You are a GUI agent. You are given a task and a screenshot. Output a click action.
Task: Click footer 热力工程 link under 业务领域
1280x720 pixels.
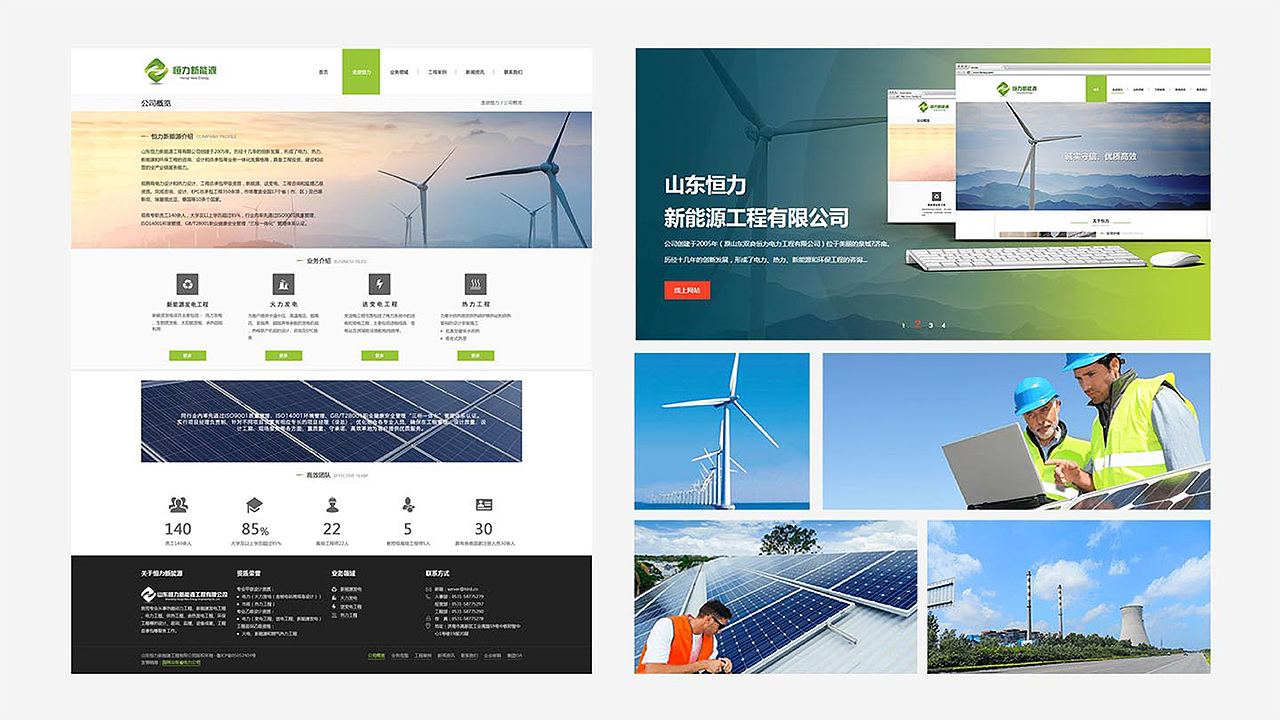pyautogui.click(x=344, y=615)
